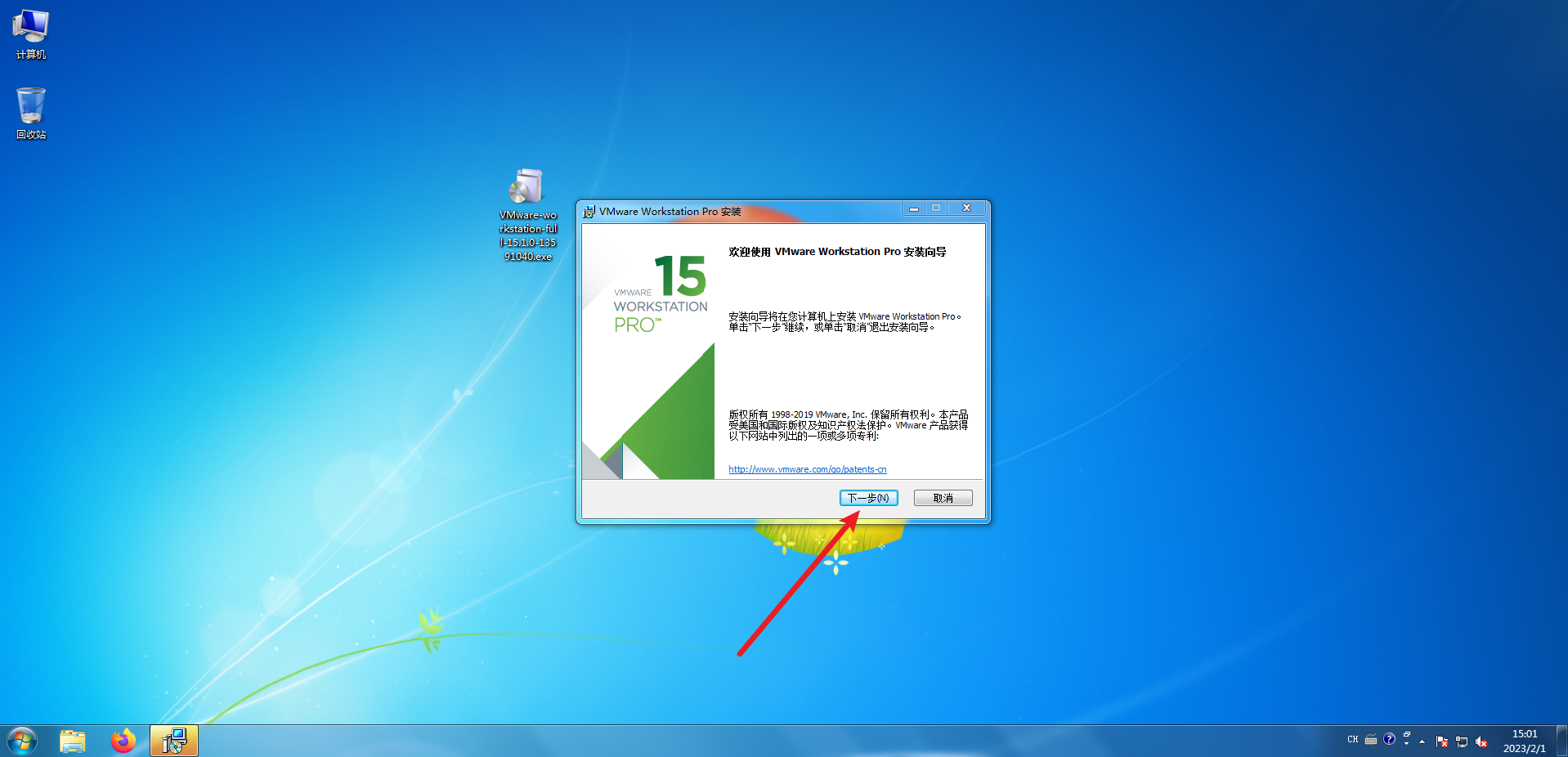Select the 回收站 recycle bin icon
This screenshot has height=757, width=1568.
tap(31, 114)
